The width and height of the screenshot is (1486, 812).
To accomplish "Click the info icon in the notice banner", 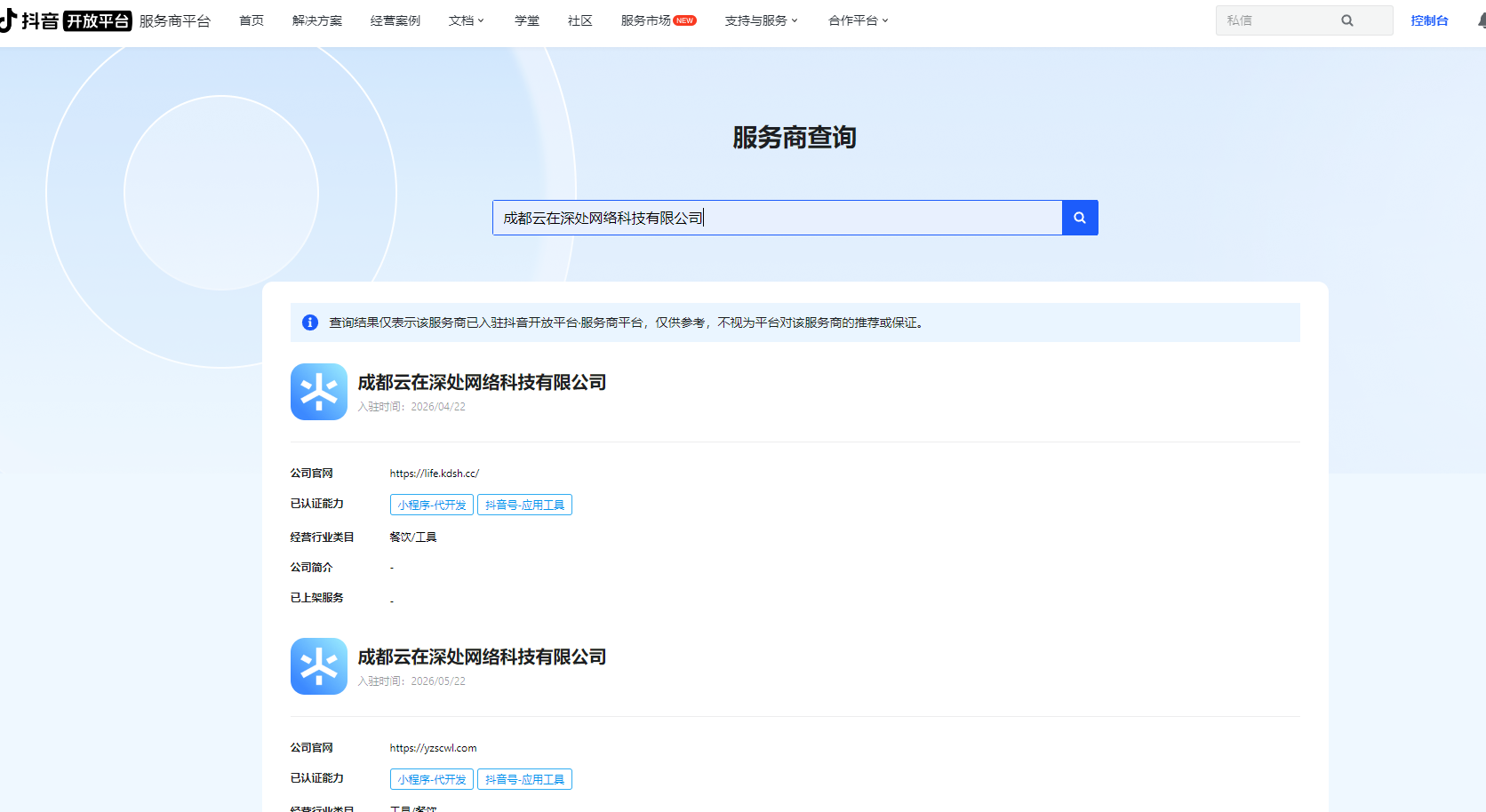I will tap(310, 322).
